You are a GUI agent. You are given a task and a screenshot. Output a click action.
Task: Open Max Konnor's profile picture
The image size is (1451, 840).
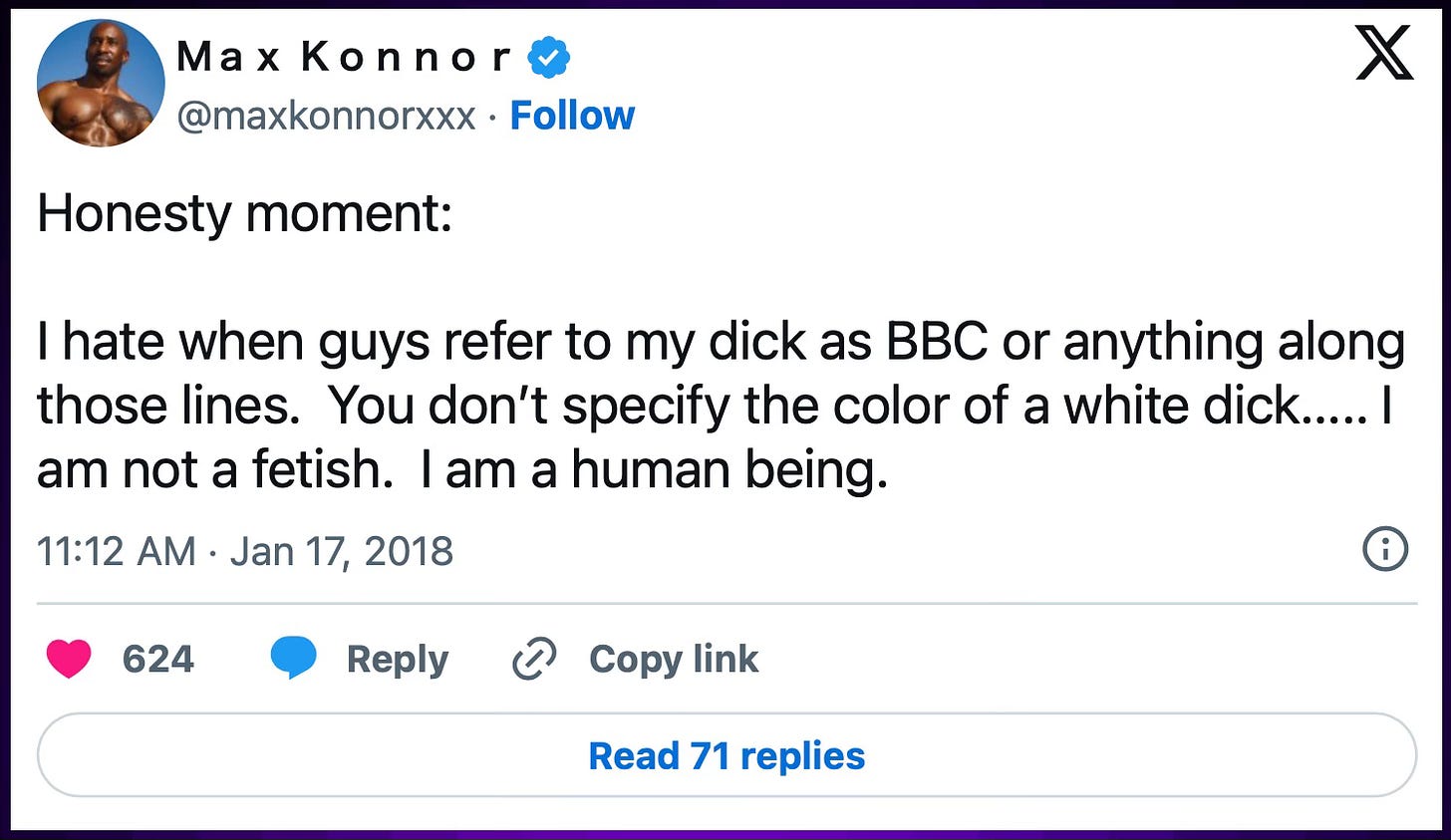tap(101, 83)
